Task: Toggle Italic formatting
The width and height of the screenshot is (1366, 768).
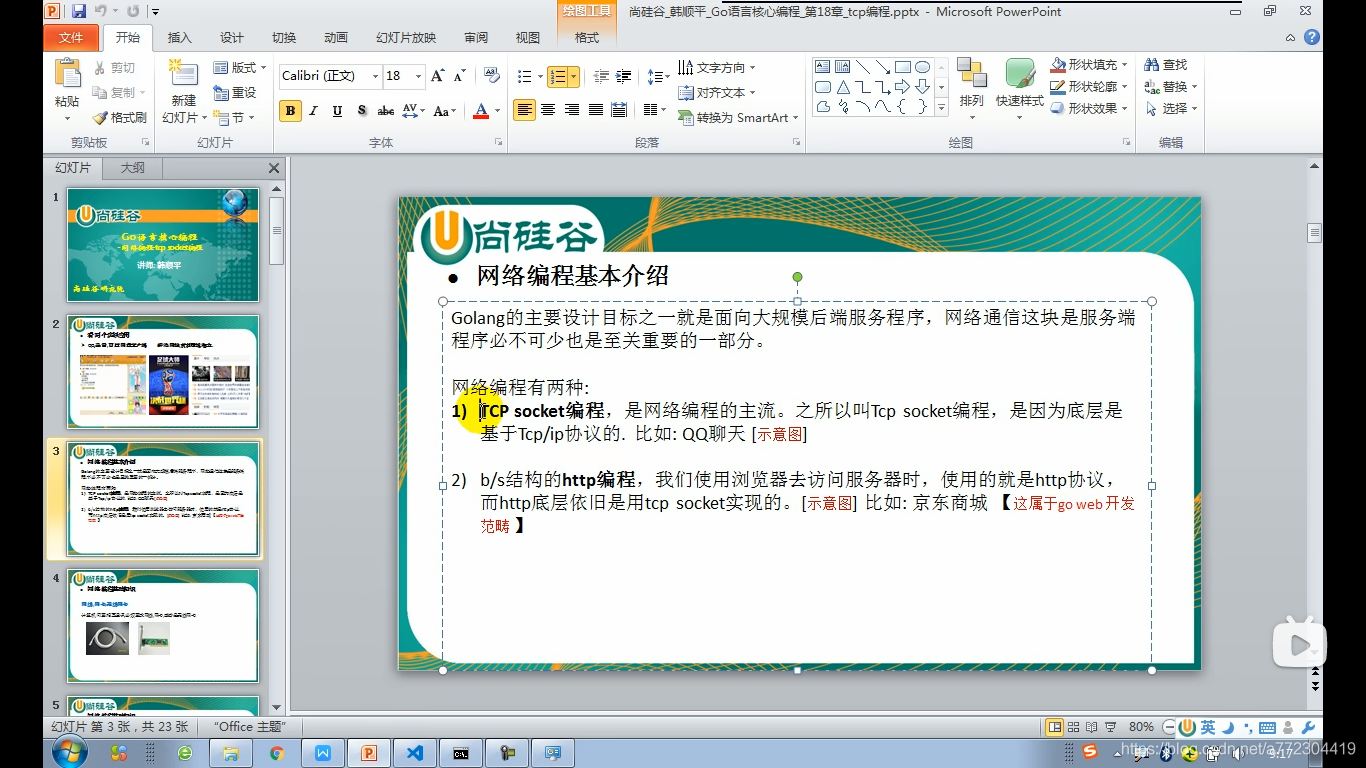Action: 313,111
